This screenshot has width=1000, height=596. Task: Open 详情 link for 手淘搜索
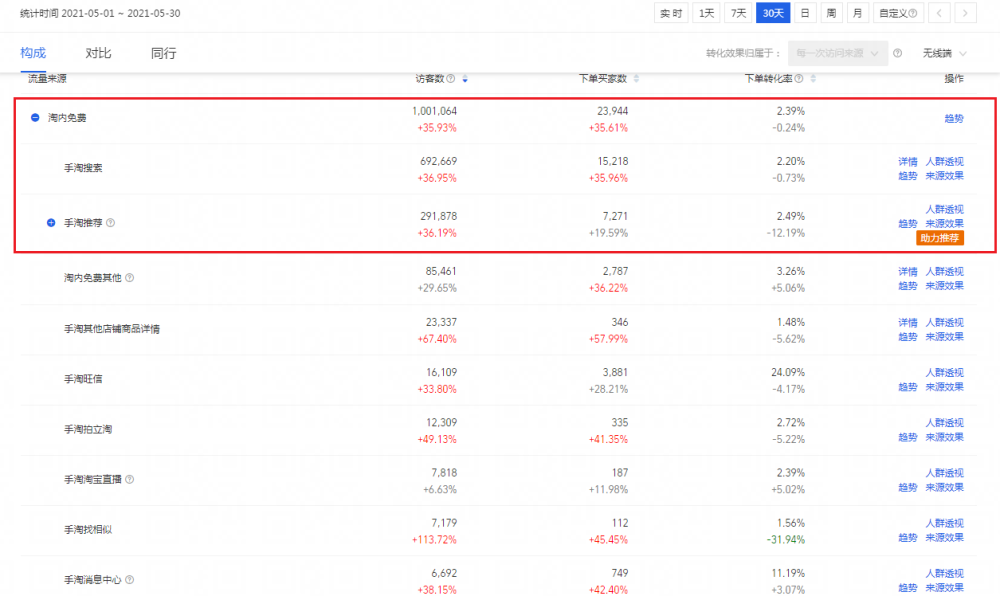[907, 161]
